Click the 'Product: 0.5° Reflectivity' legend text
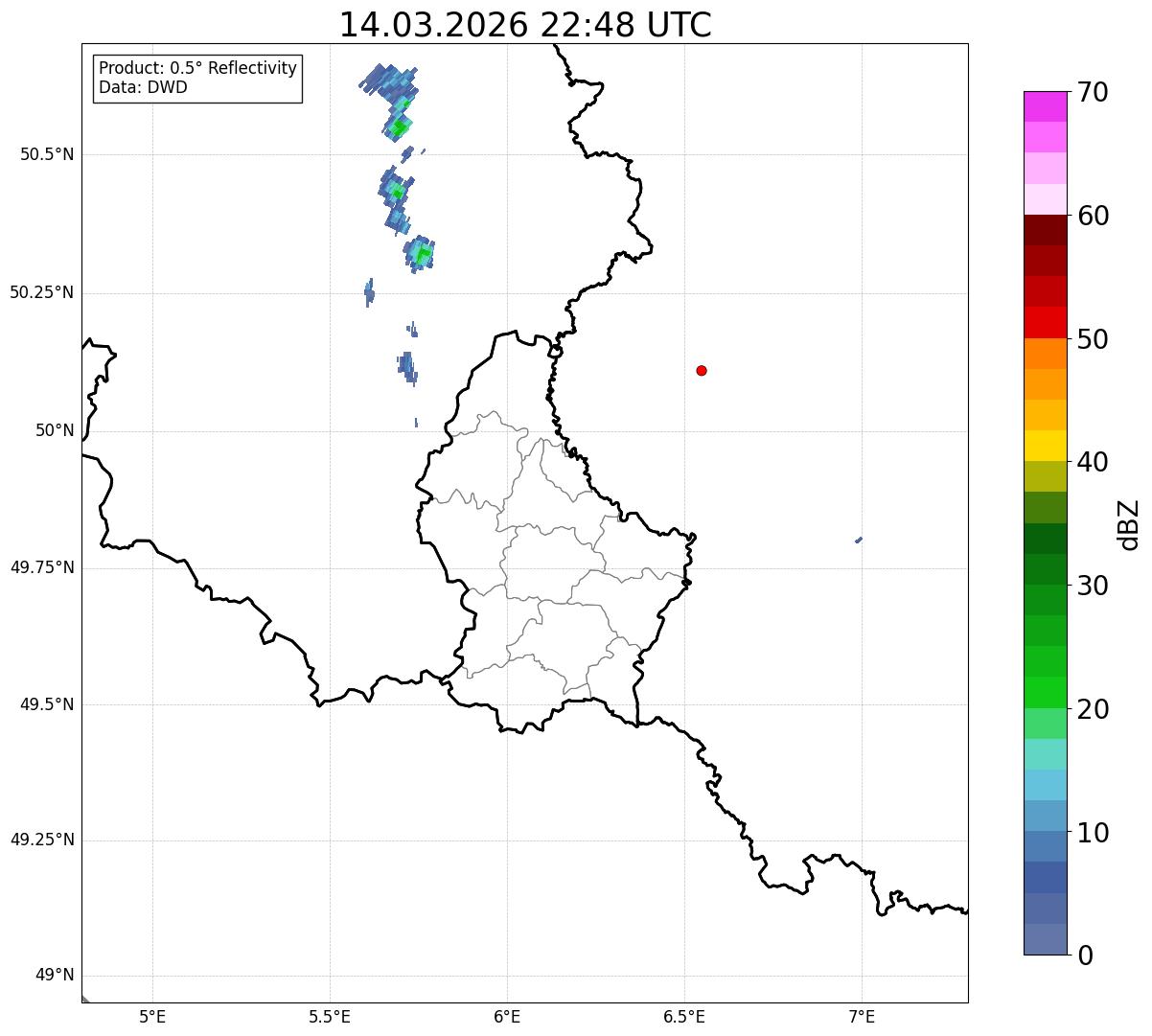The image size is (1152, 1036). tap(197, 68)
